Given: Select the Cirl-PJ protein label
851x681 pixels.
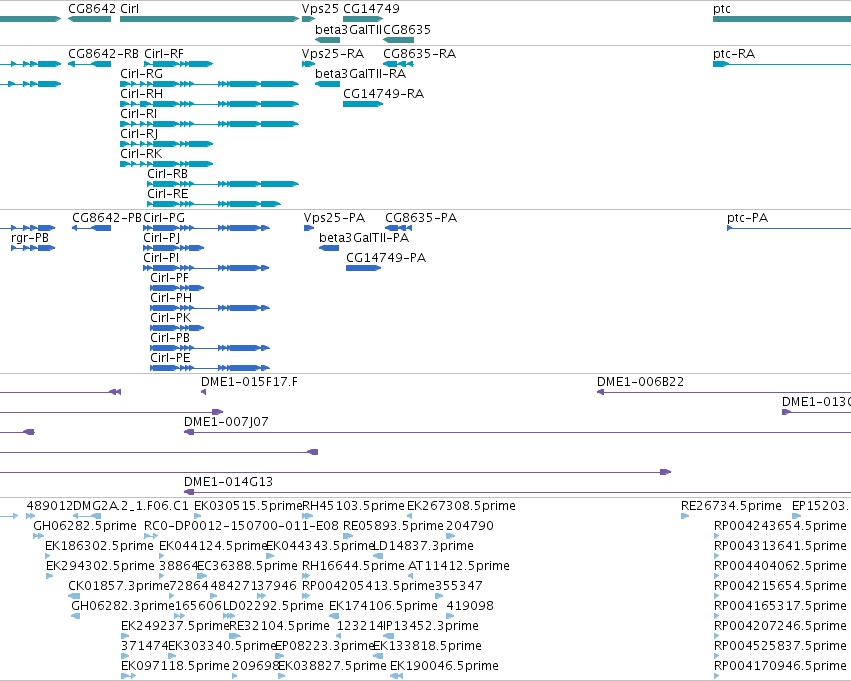Looking at the screenshot, I should (162, 238).
